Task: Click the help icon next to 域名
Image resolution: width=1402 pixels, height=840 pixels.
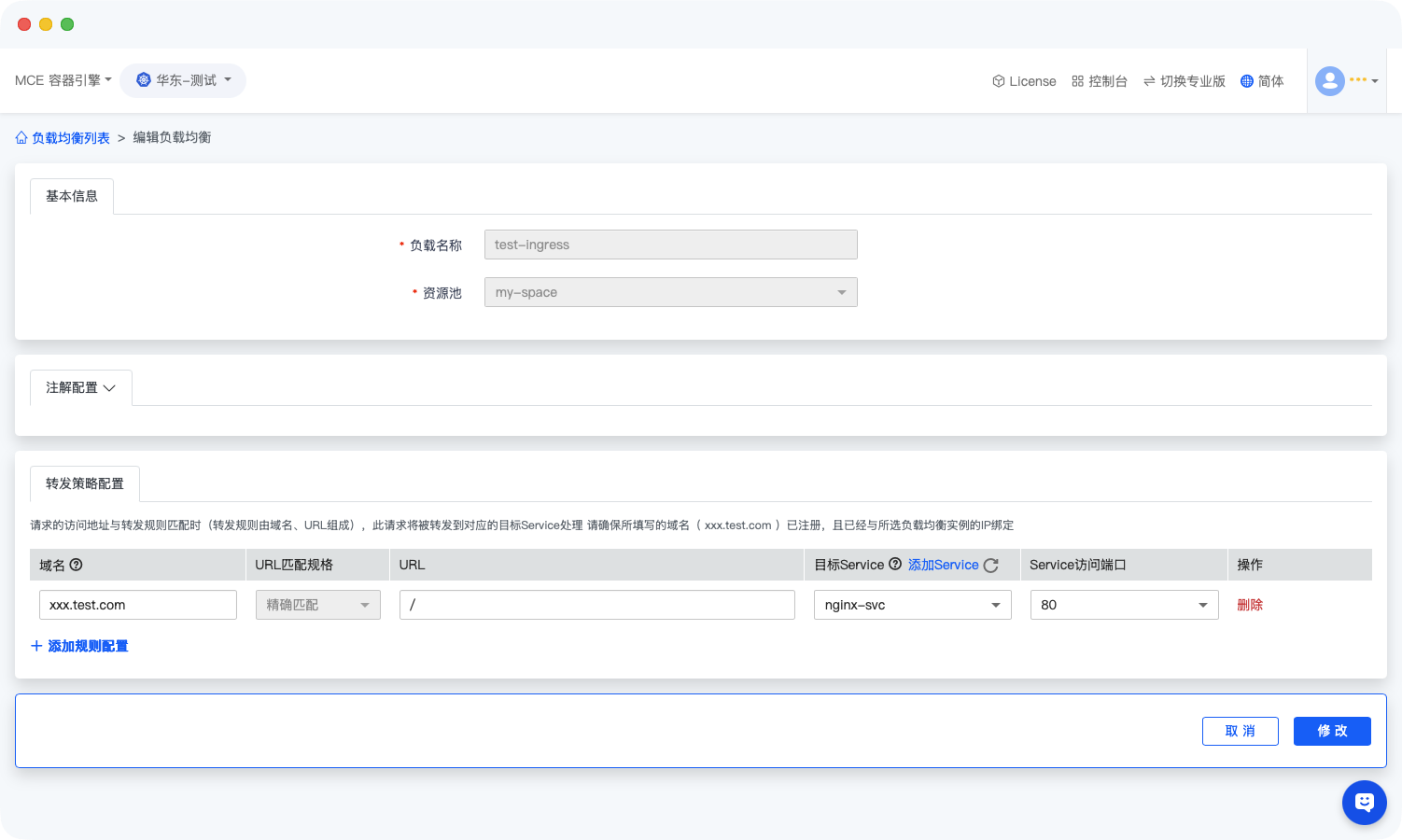Action: click(x=77, y=565)
